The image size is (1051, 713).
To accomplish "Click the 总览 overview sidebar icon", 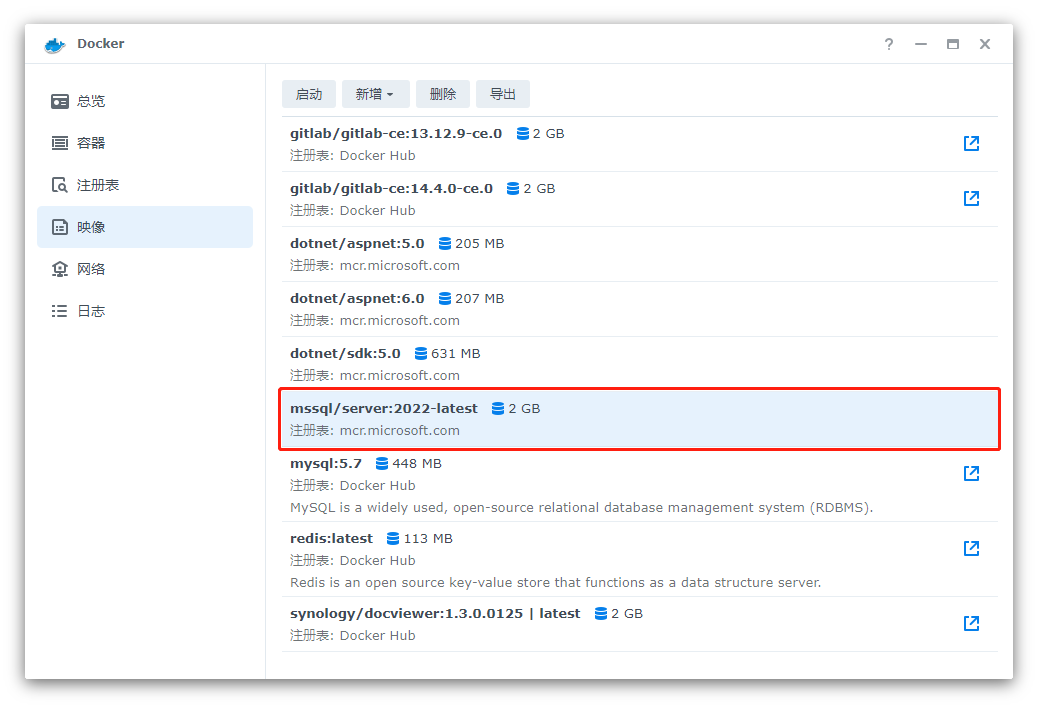I will [x=60, y=101].
